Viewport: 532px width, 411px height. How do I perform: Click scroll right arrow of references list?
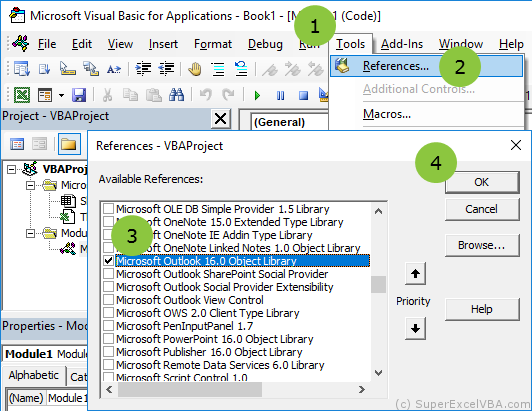point(362,389)
